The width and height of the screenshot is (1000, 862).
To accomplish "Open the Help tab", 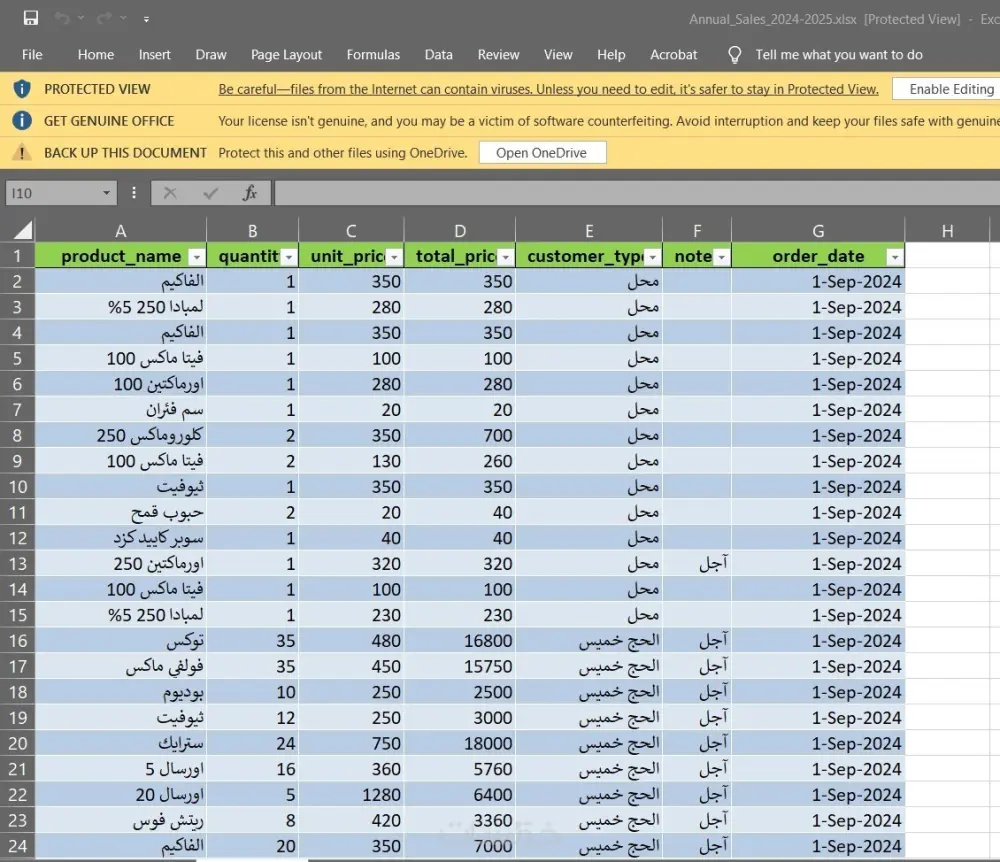I will (611, 55).
